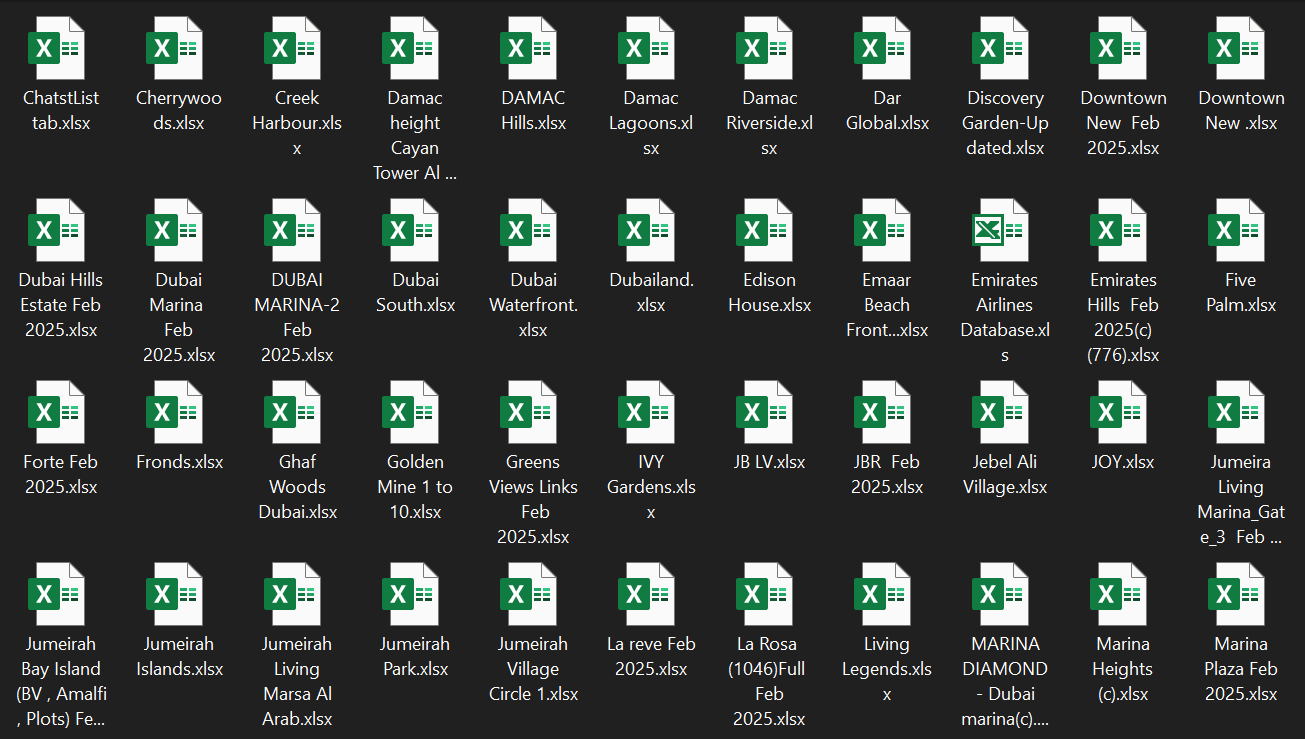This screenshot has width=1305, height=739.
Task: Click the Dar Global.xlsx file icon
Action: (x=887, y=48)
